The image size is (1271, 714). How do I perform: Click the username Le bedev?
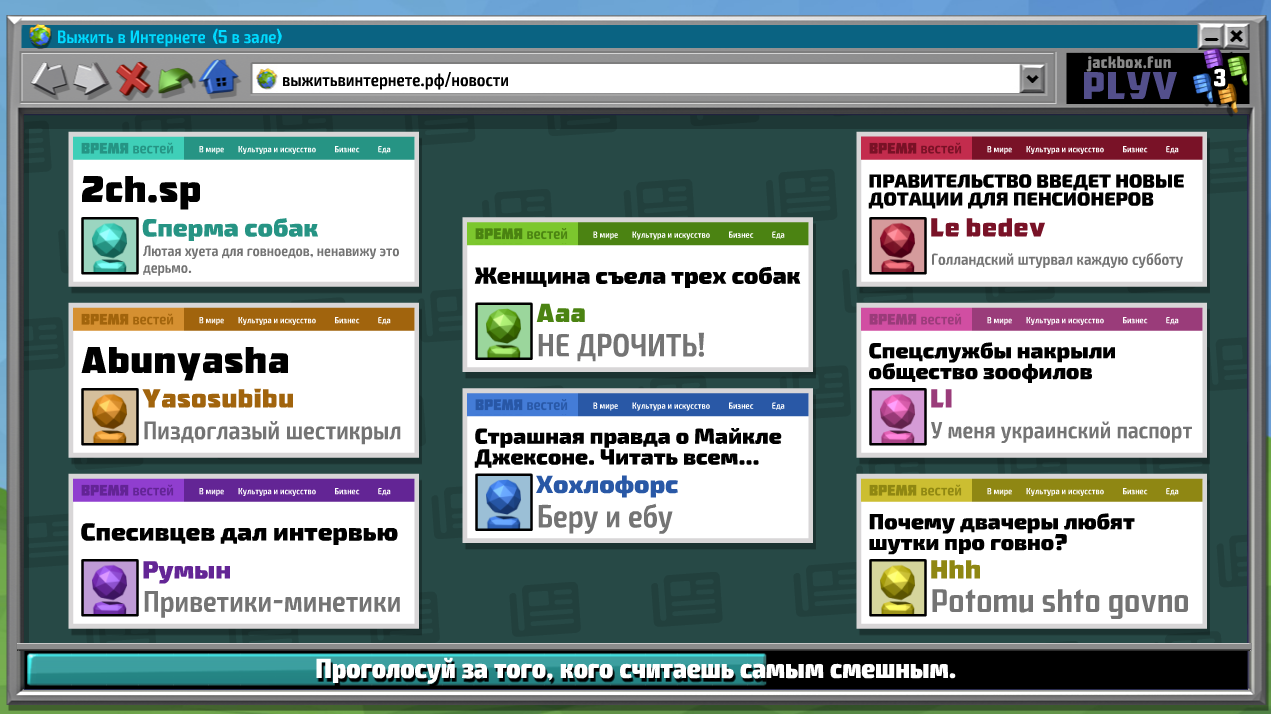click(x=988, y=228)
